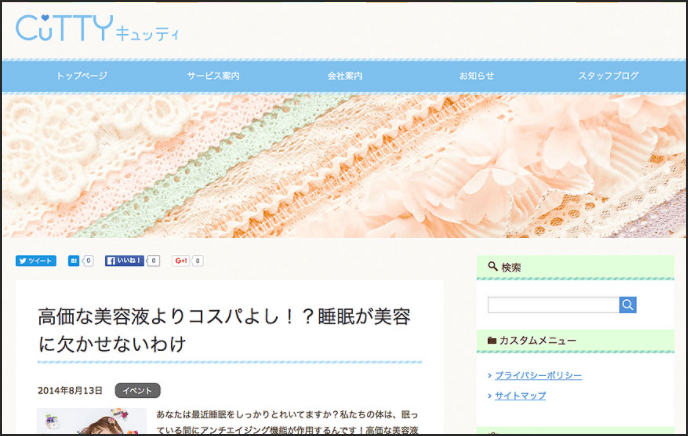Click the CuTTY logo in the header
The image size is (688, 436).
(97, 28)
